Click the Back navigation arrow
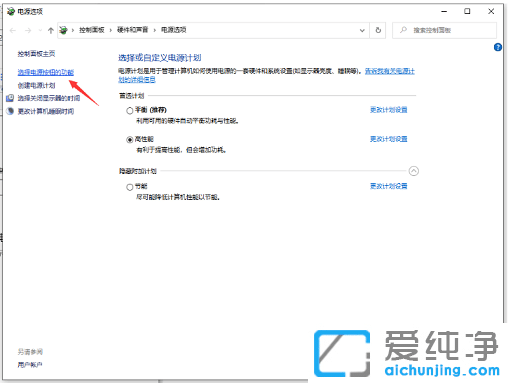Viewport: 508px width, 383px height. pyautogui.click(x=13, y=30)
